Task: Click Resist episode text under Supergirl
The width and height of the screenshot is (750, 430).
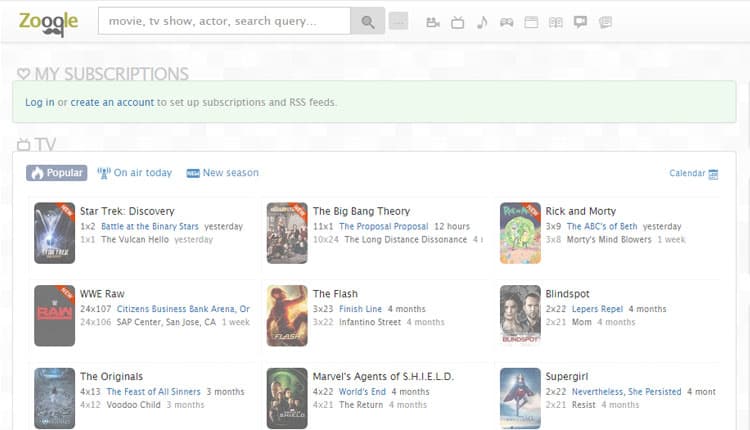Action: pos(584,405)
